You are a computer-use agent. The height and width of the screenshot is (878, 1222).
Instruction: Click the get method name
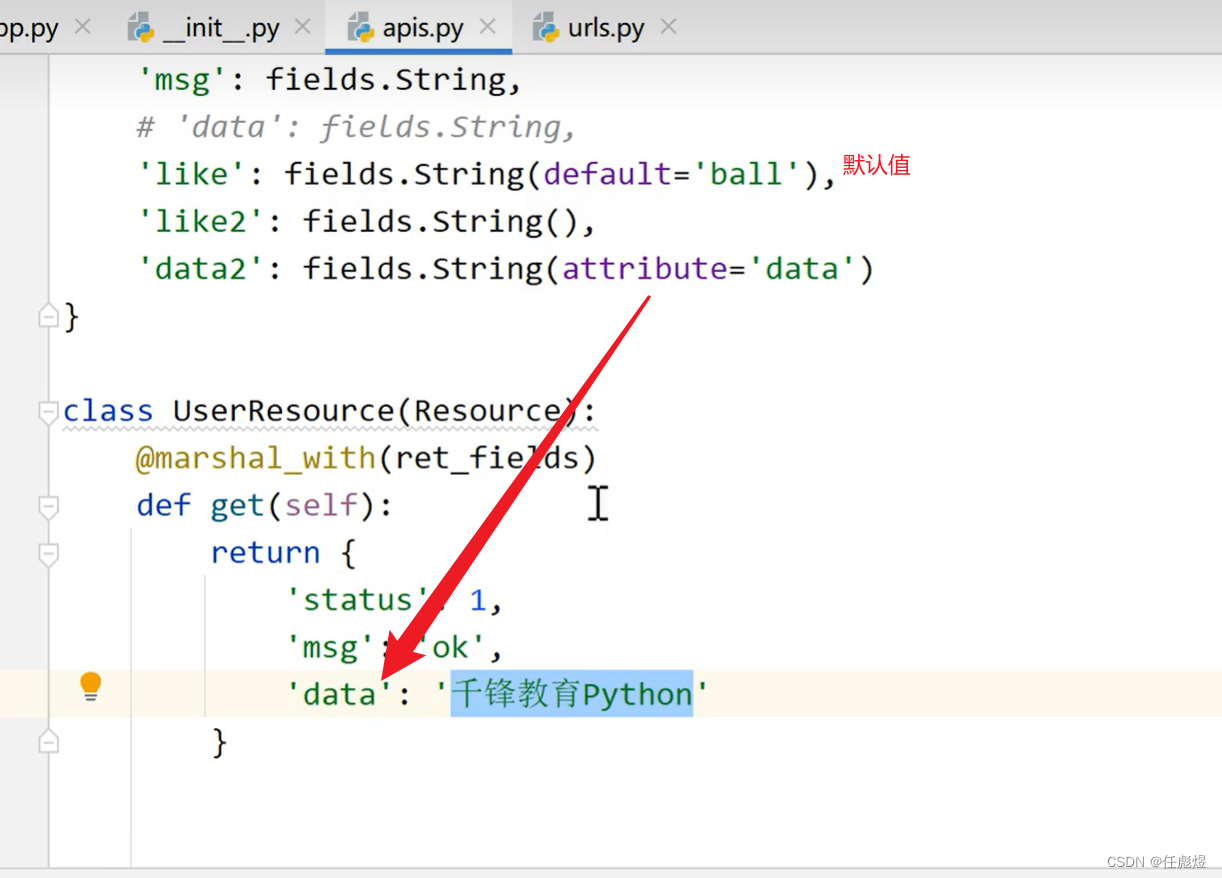tap(237, 506)
